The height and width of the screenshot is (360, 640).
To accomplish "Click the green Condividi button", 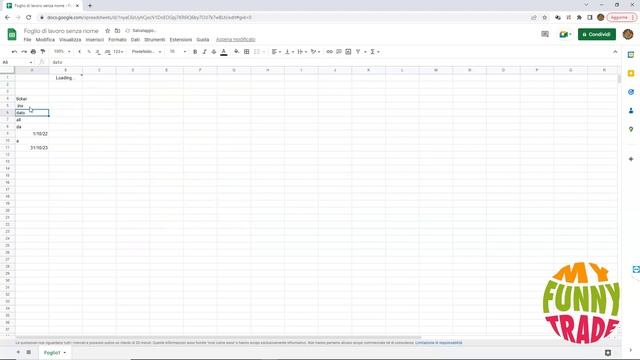I will [x=597, y=34].
